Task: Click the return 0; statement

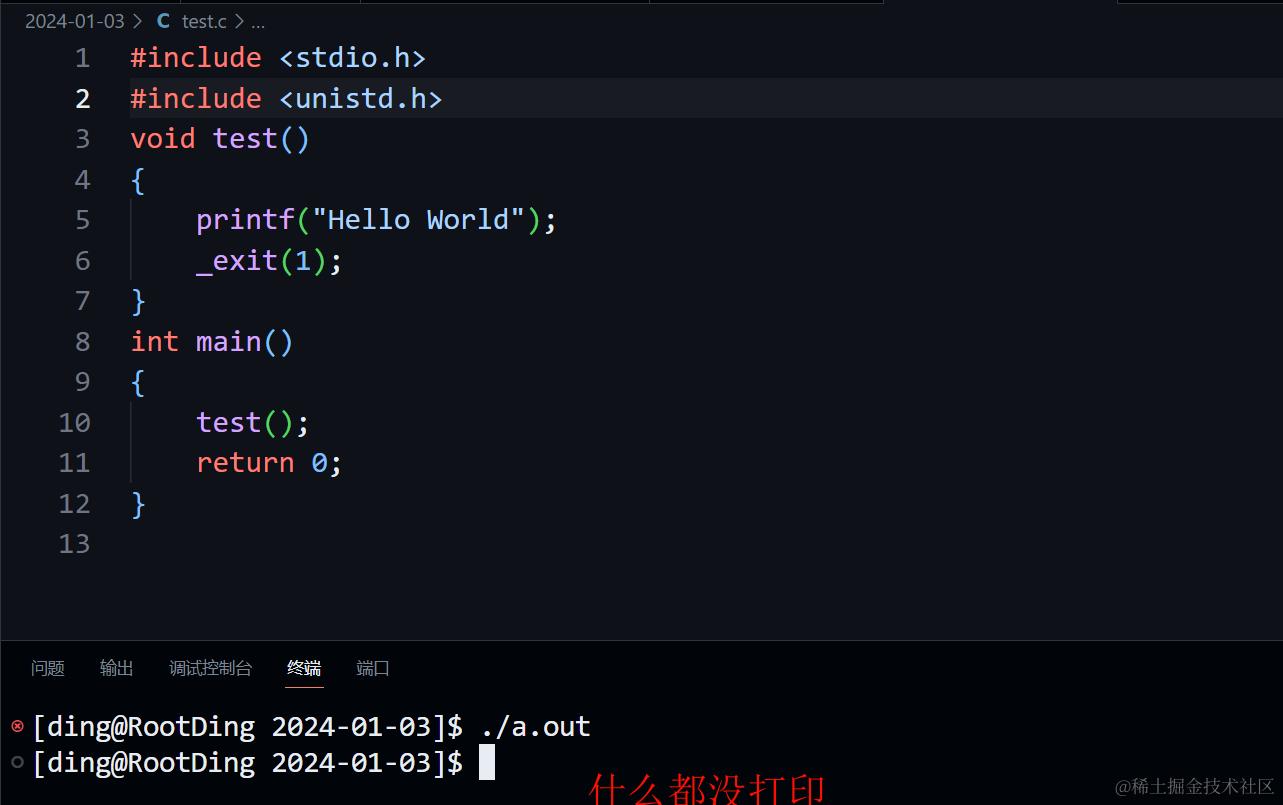Action: coord(269,462)
